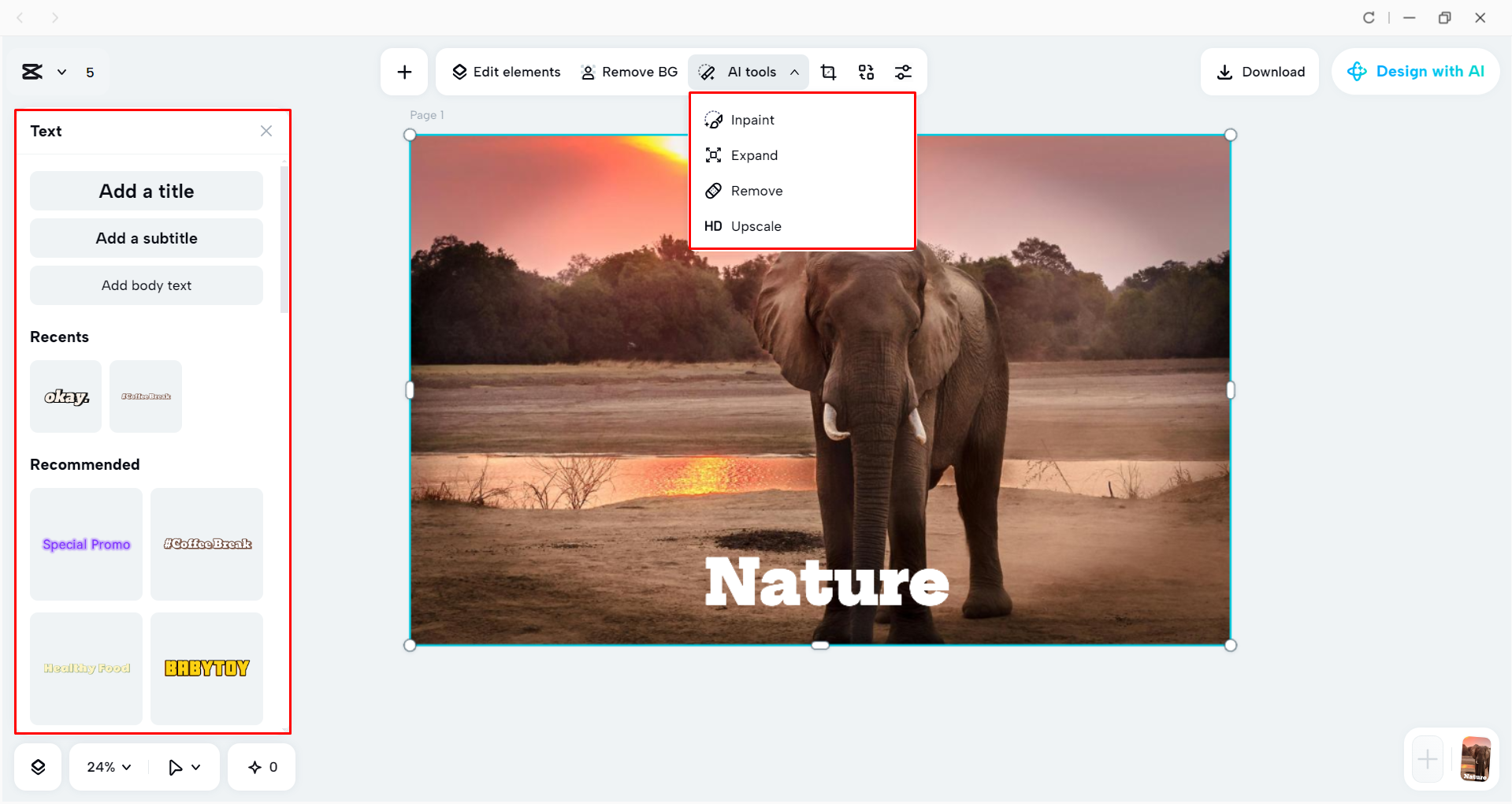Select Inpaint from the AI tools menu
This screenshot has height=804, width=1512.
(x=752, y=120)
